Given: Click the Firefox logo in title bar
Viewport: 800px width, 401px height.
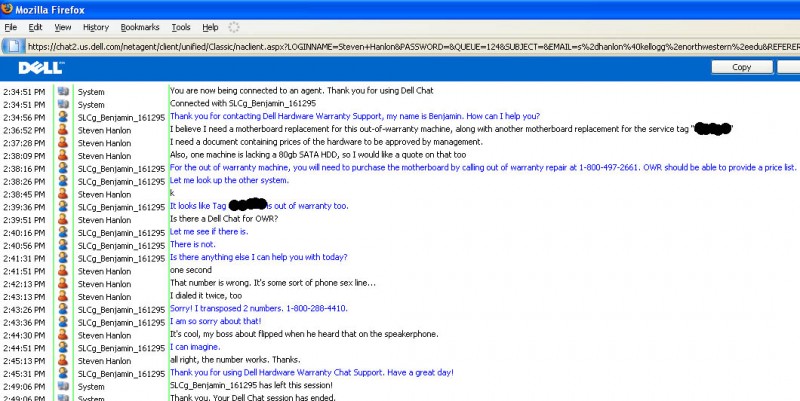Looking at the screenshot, I should [x=7, y=9].
